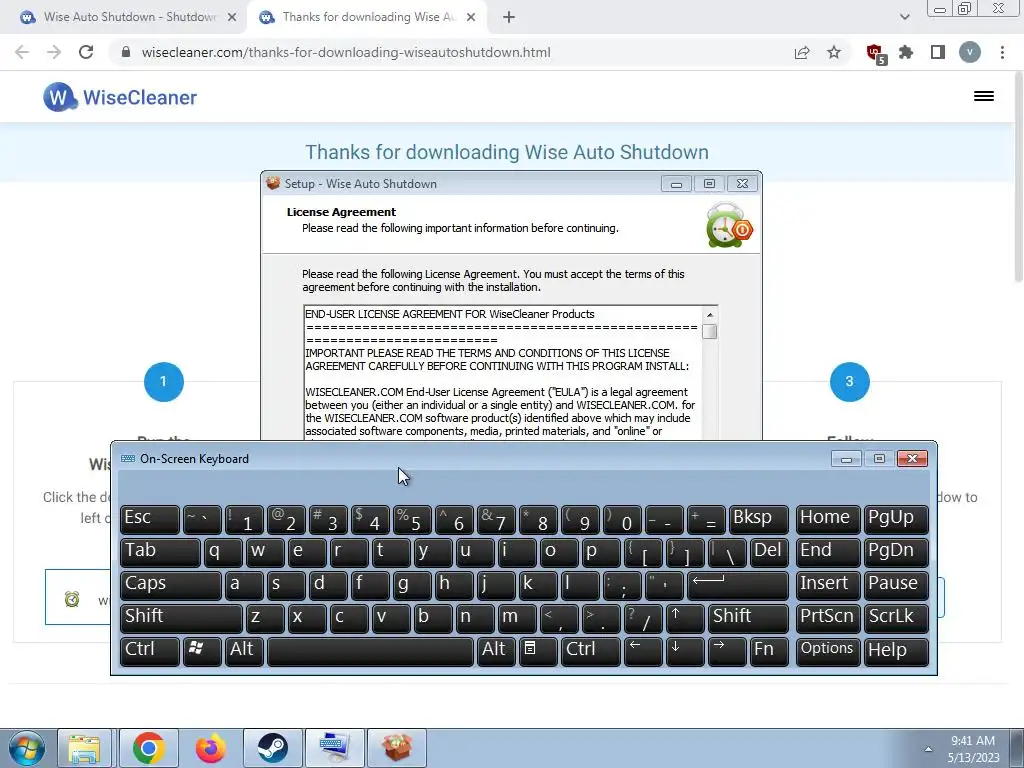Screen dimensions: 1024x768
Task: Click the PgDn key
Action: 895,552
